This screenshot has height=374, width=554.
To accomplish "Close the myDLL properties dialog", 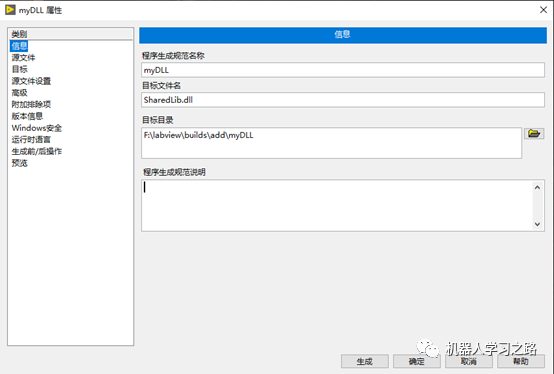I will 543,10.
